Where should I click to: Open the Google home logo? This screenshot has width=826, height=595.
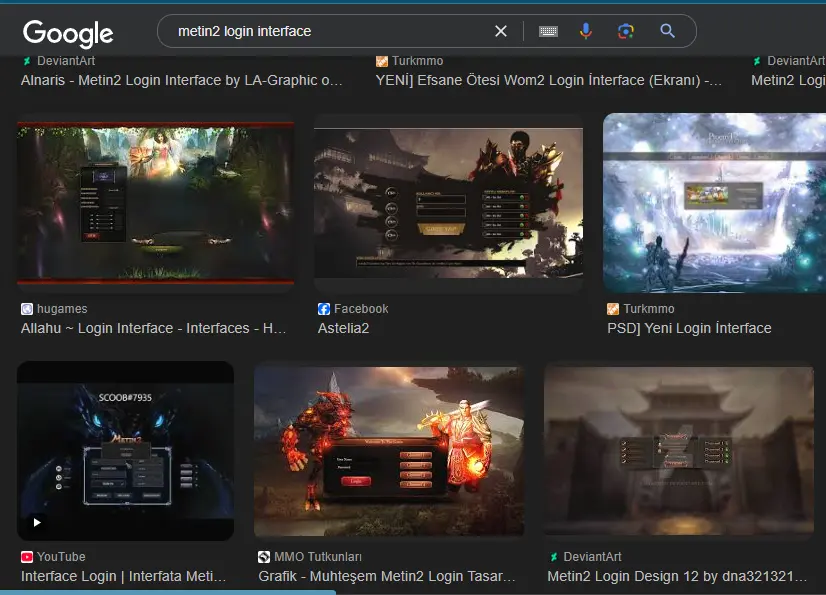pyautogui.click(x=68, y=33)
